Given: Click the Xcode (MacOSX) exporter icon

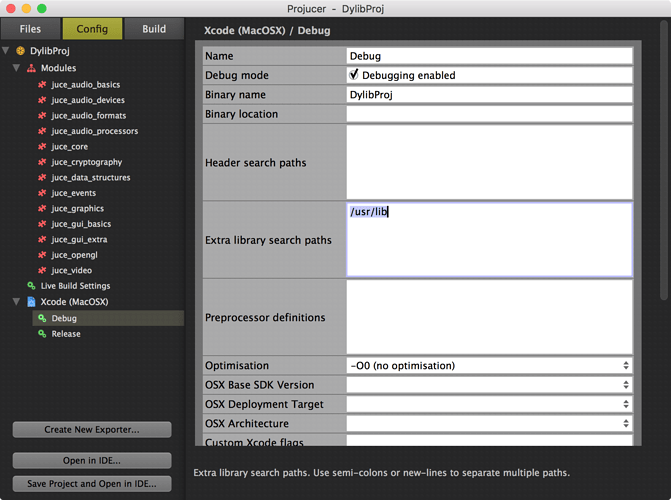Looking at the screenshot, I should pyautogui.click(x=31, y=302).
